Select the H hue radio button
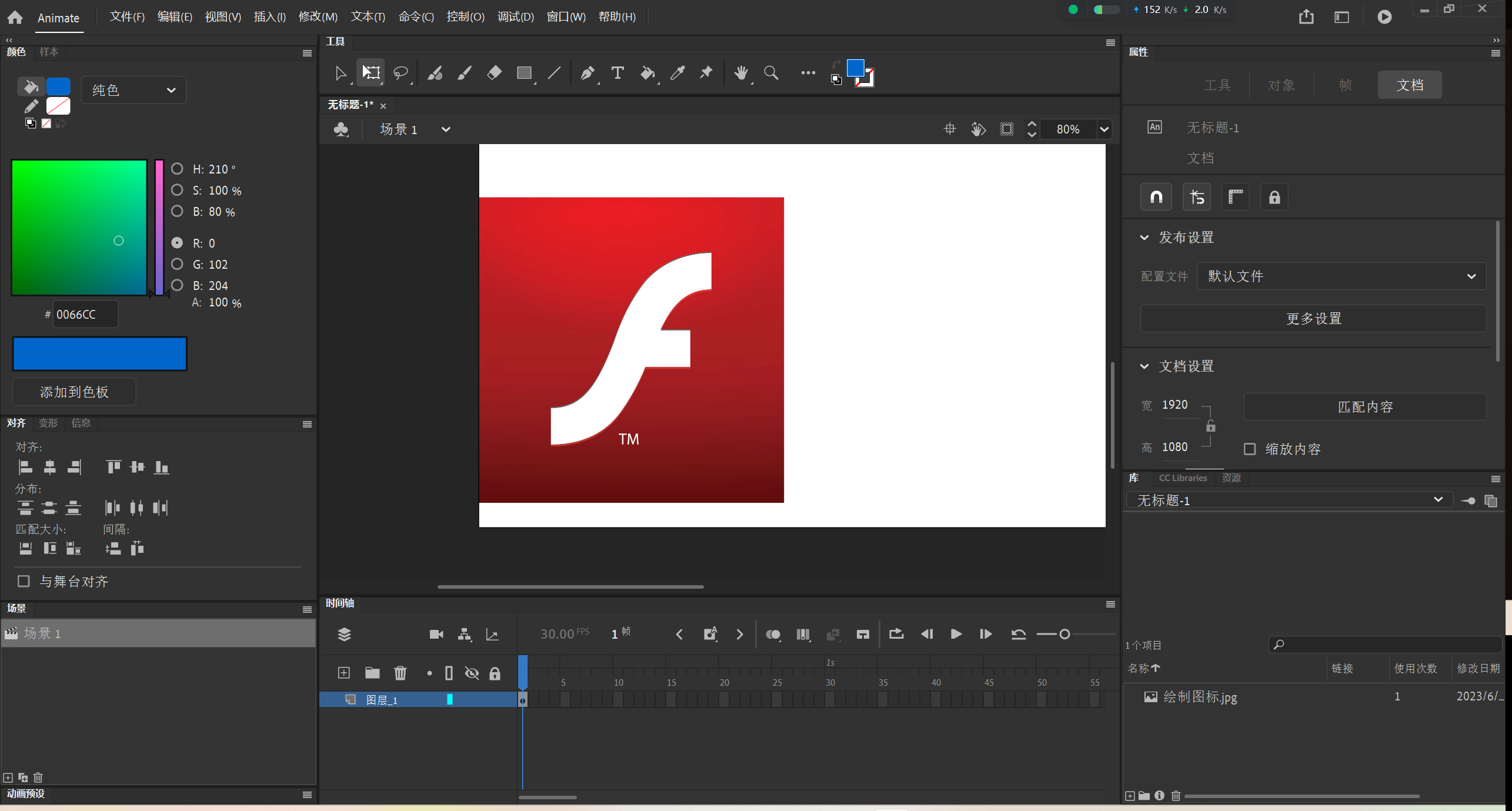This screenshot has height=811, width=1512. point(177,169)
